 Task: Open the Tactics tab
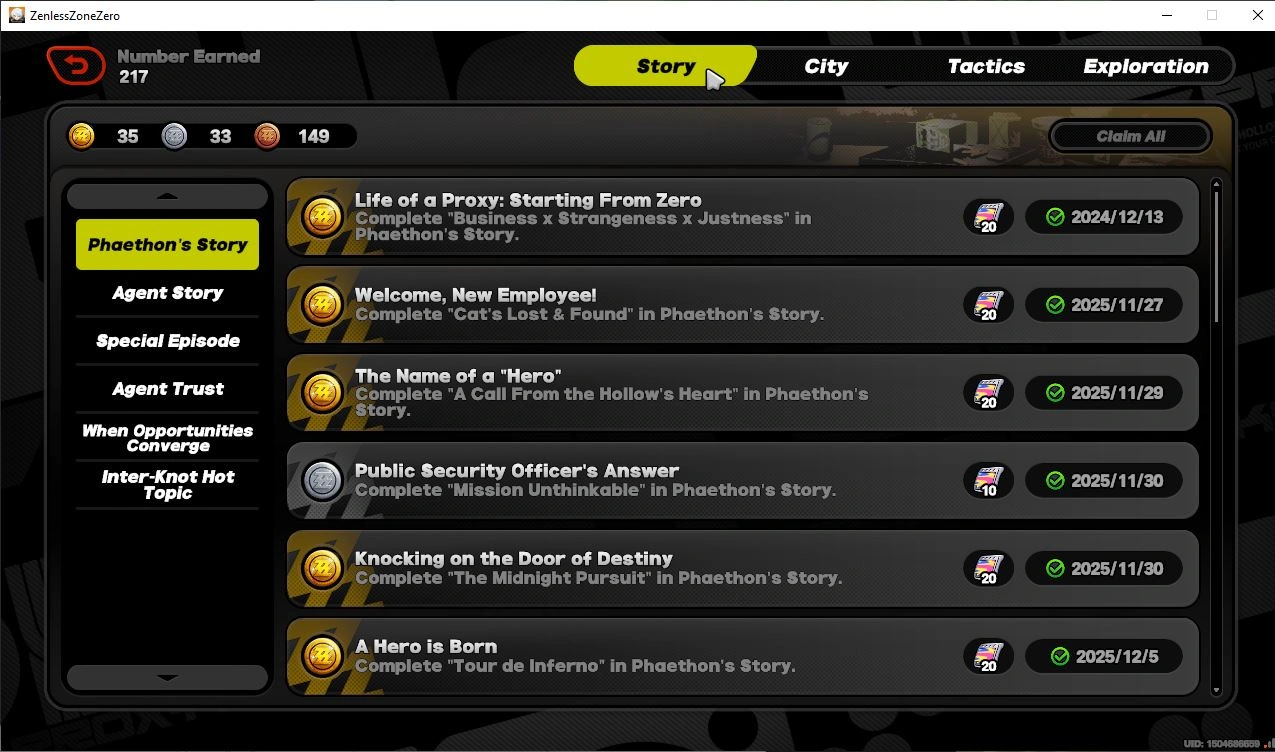tap(986, 66)
